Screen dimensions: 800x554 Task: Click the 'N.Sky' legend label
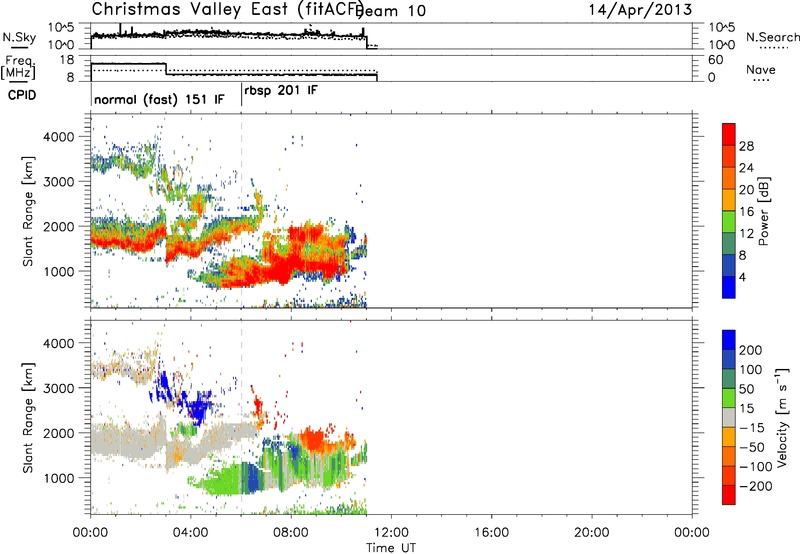coord(19,37)
